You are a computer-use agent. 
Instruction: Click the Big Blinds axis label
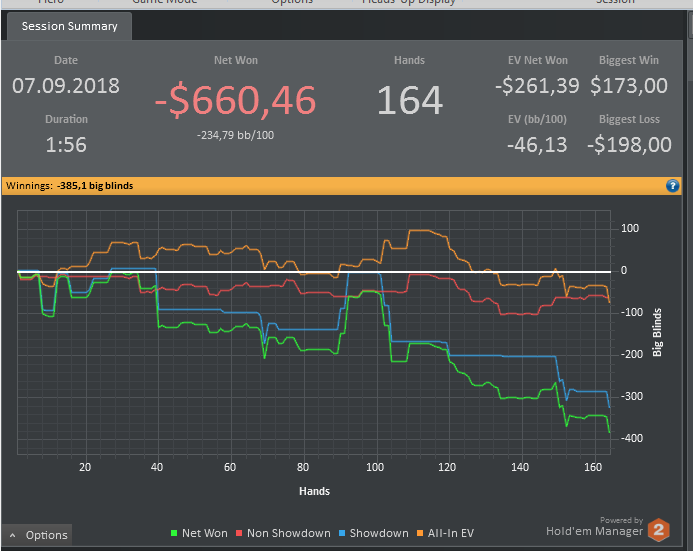tap(657, 332)
